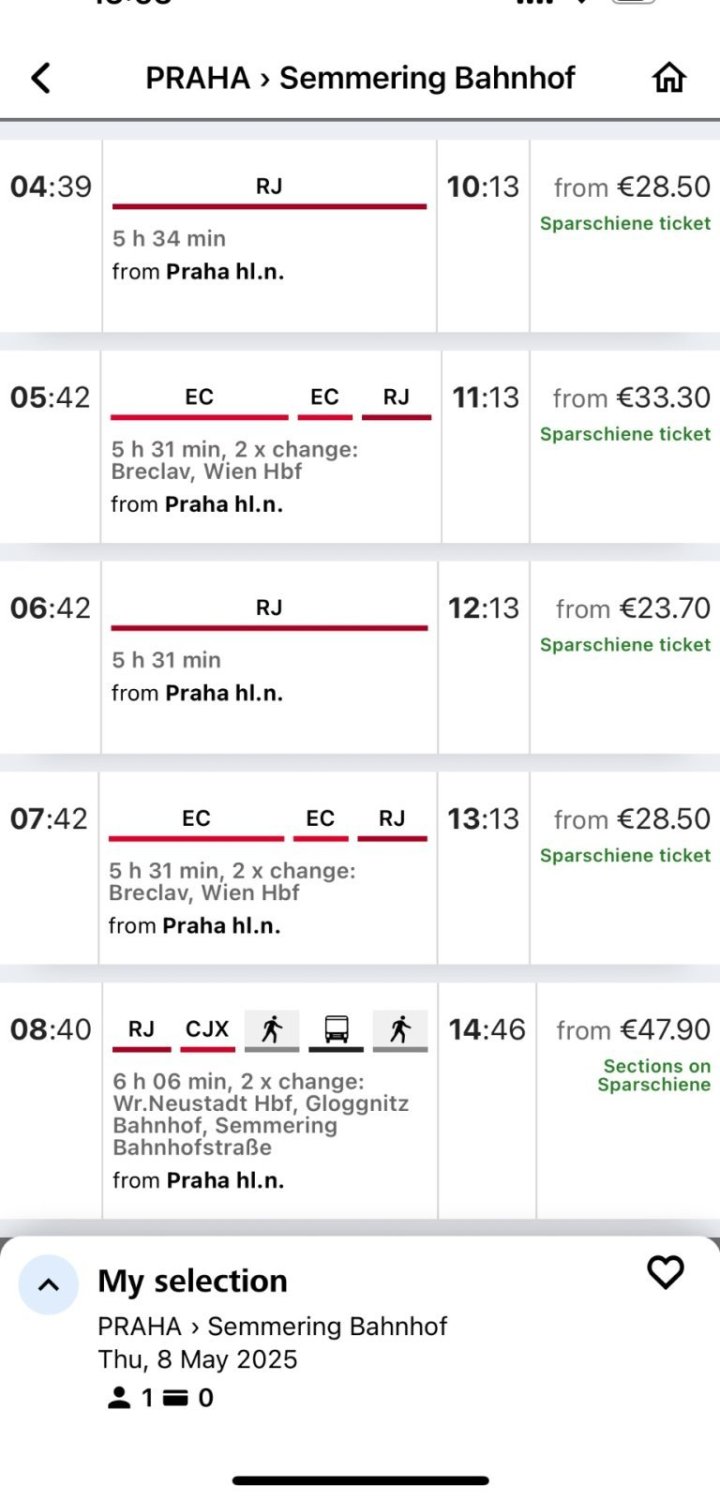Tap the from €28.50 price at 04:39
Image resolution: width=720 pixels, height=1500 pixels.
tap(632, 187)
